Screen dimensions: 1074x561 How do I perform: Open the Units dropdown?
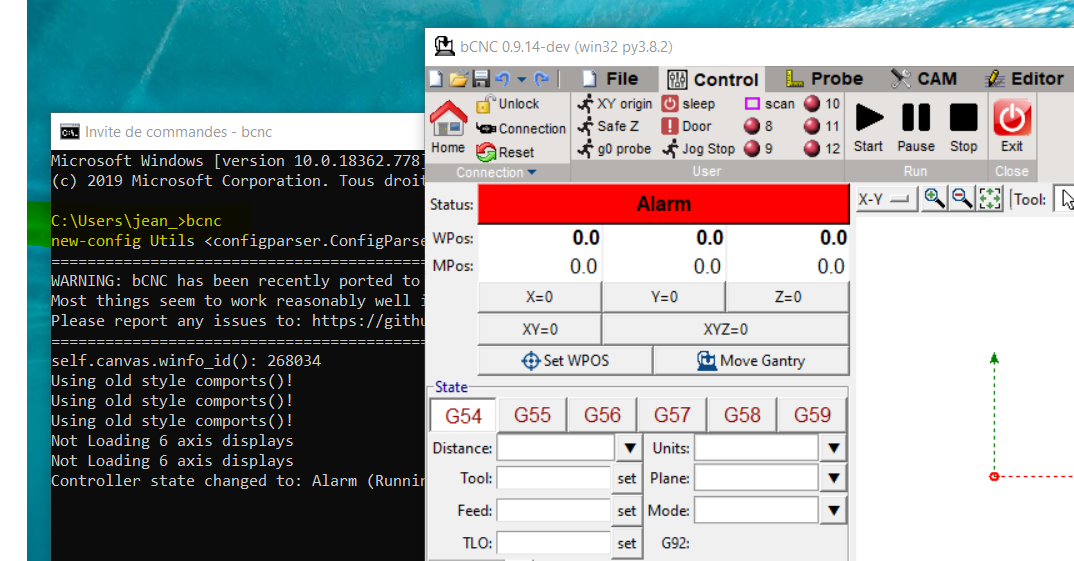834,448
